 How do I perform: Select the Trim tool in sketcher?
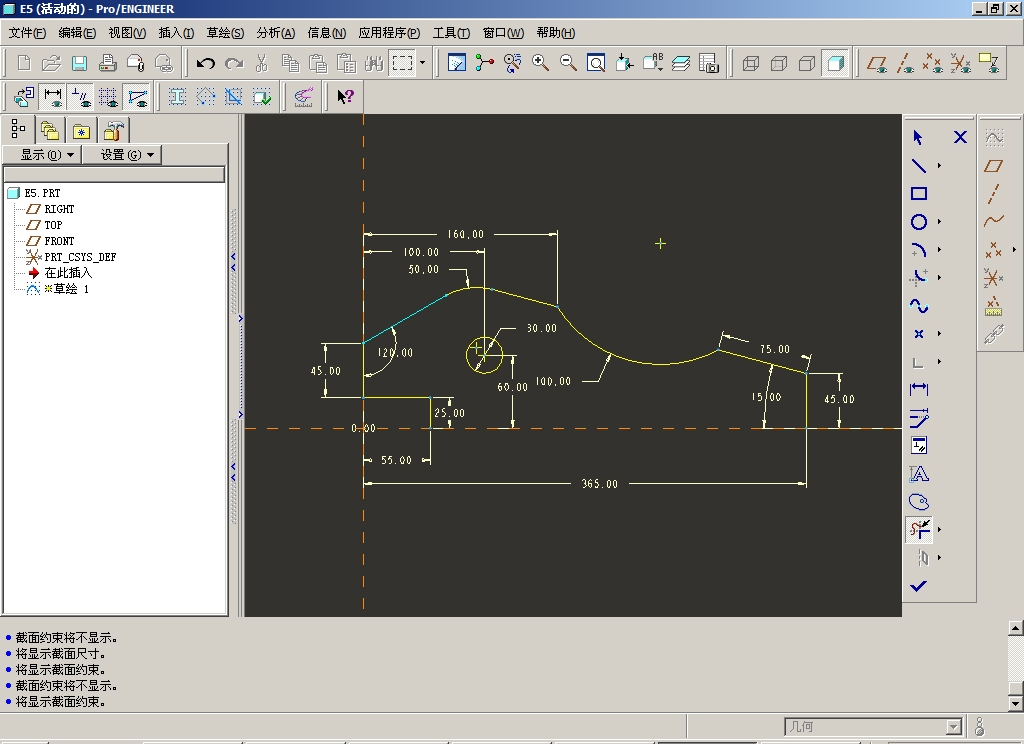tap(919, 529)
